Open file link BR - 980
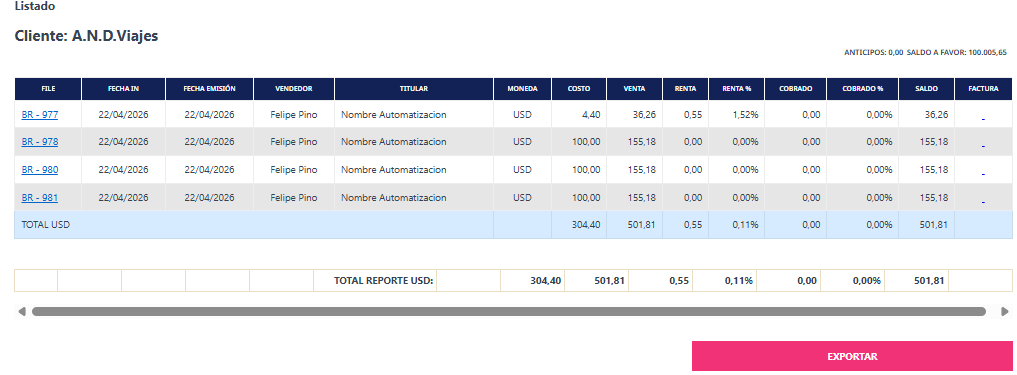Screen dimensions: 1017x375 click(x=40, y=170)
